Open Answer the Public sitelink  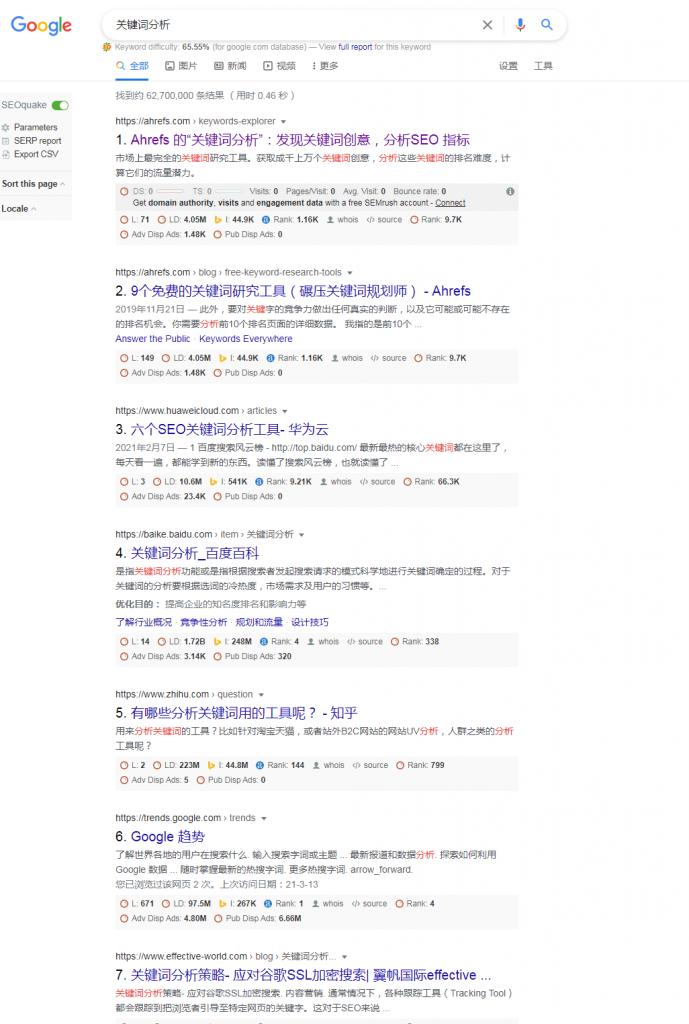[x=153, y=339]
